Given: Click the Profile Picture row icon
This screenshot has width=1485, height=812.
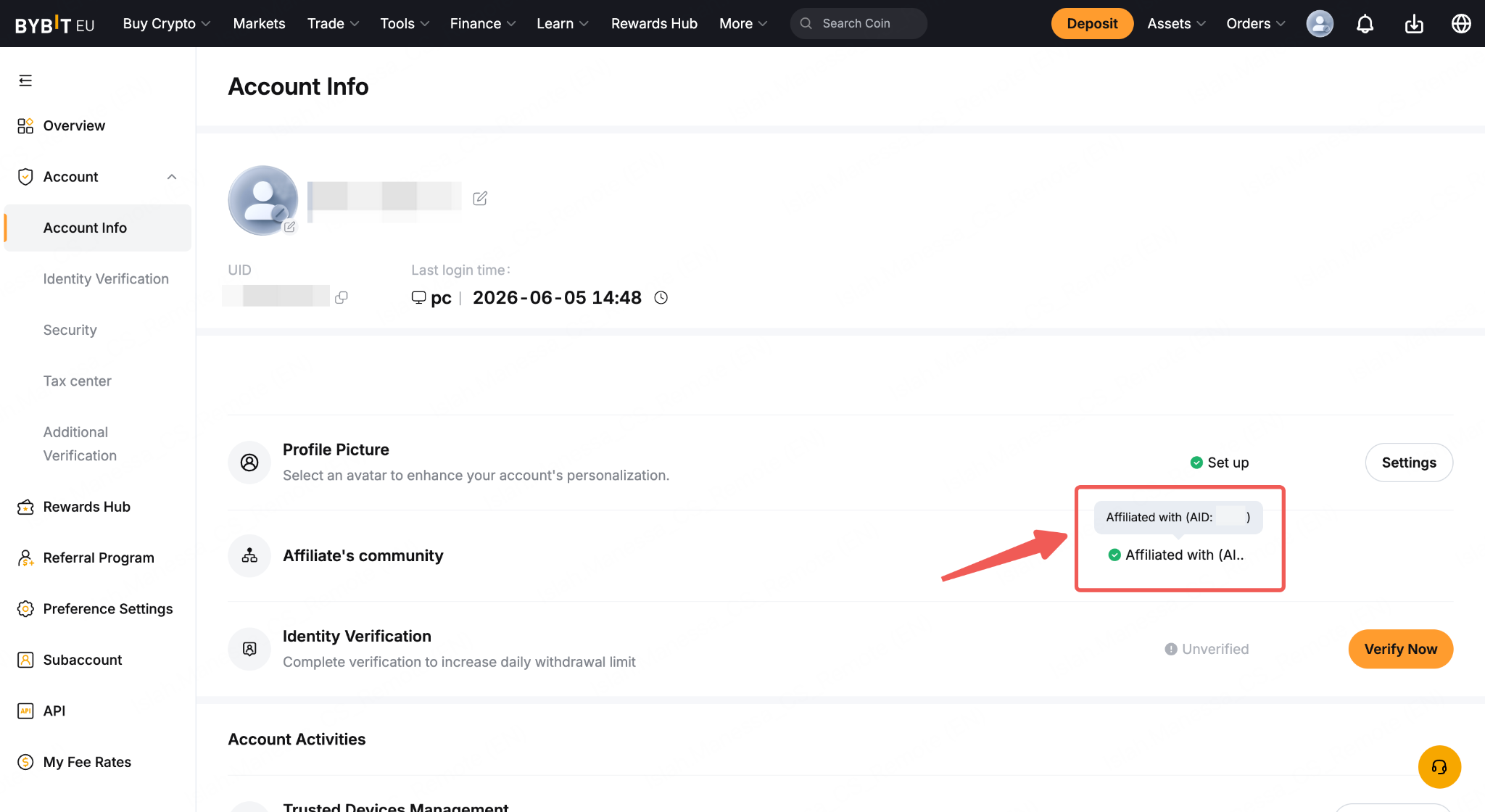Looking at the screenshot, I should point(249,463).
